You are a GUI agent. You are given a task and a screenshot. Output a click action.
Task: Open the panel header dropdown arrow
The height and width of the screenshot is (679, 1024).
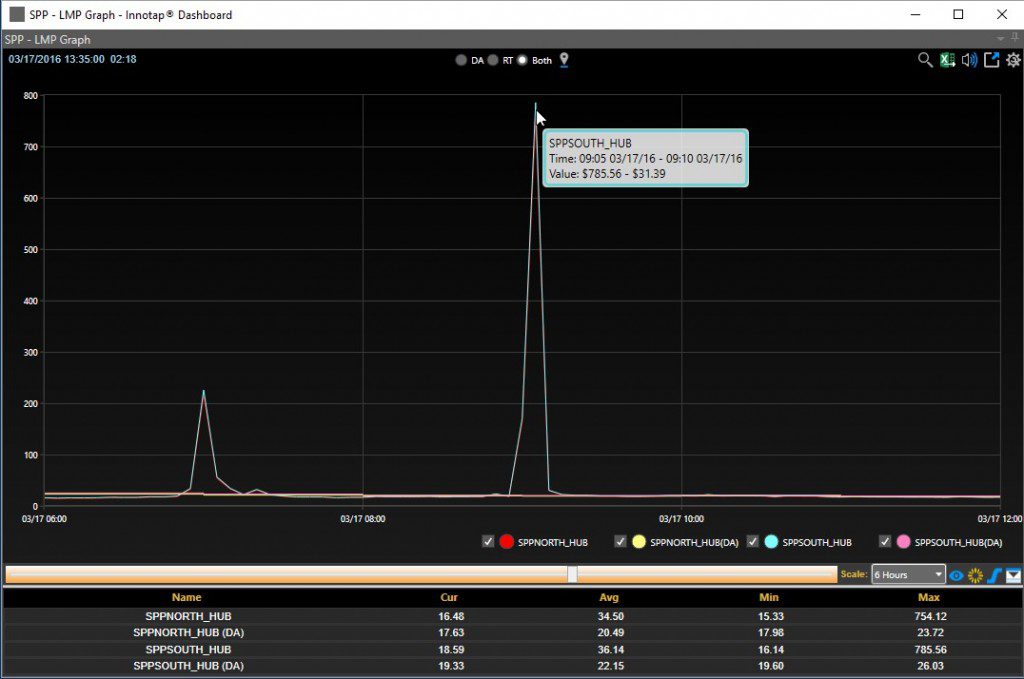(1000, 39)
